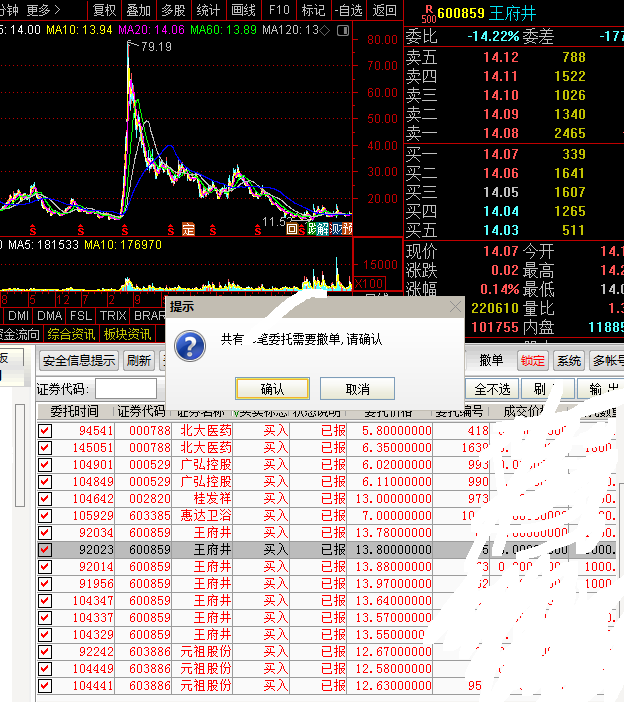Click the 回 marker icon on chart
624x702 pixels.
[292, 229]
